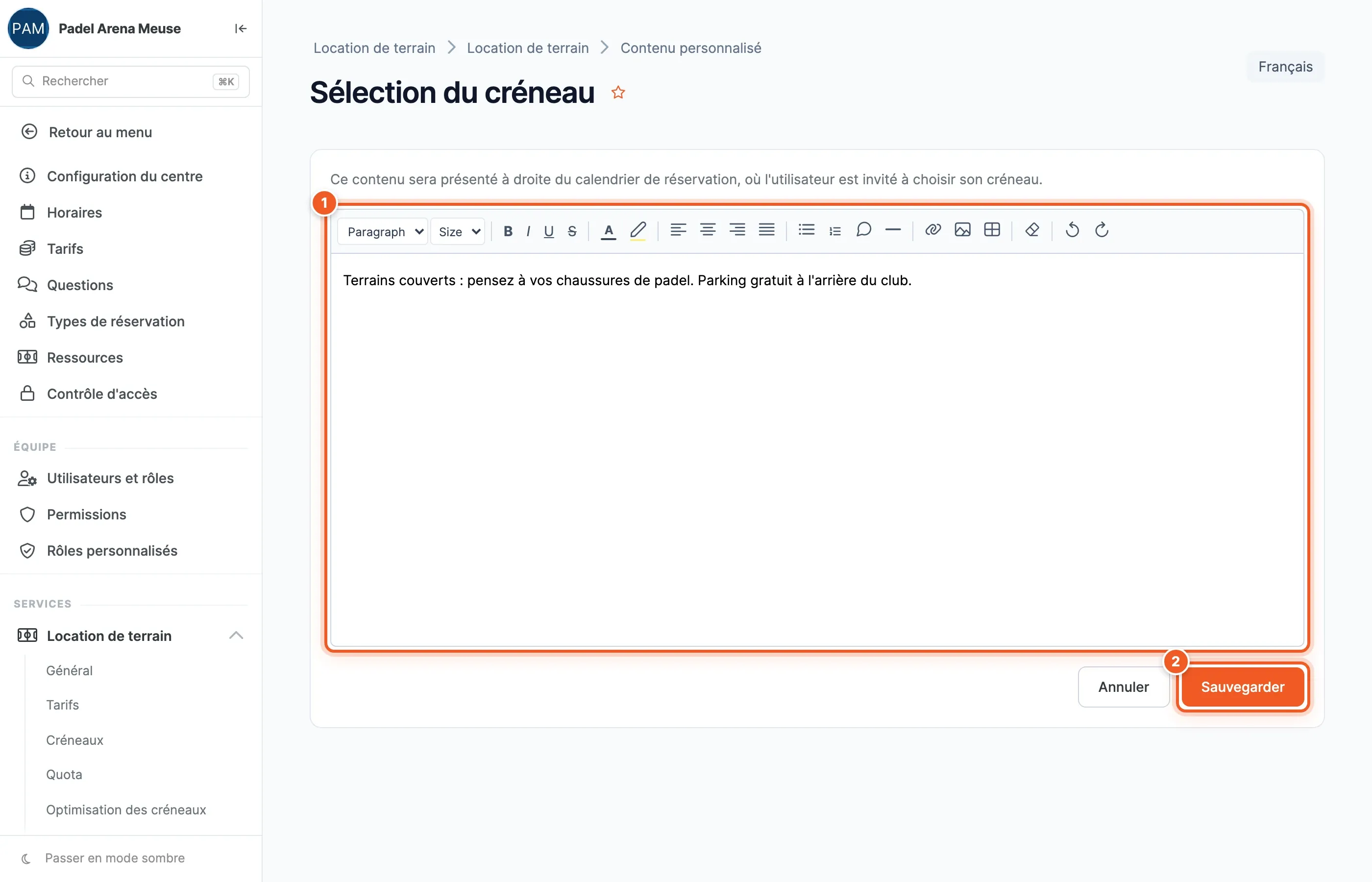Go back via Retour au menu
This screenshot has width=1372, height=882.
(86, 132)
